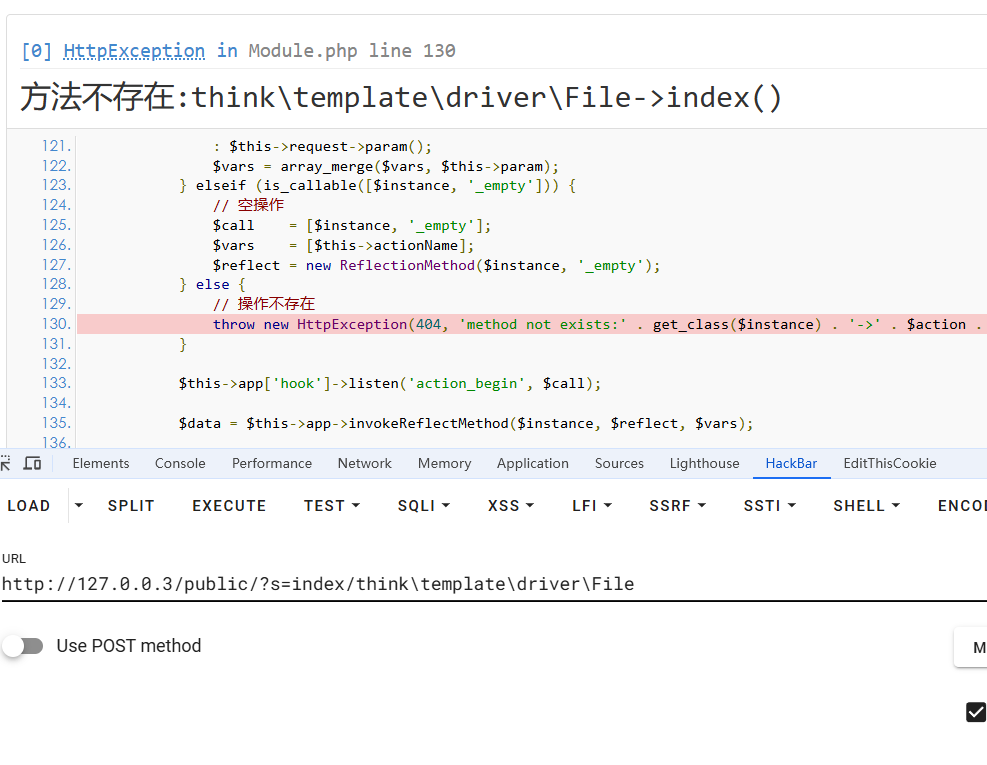Open the LOAD dropdown arrow

[79, 505]
